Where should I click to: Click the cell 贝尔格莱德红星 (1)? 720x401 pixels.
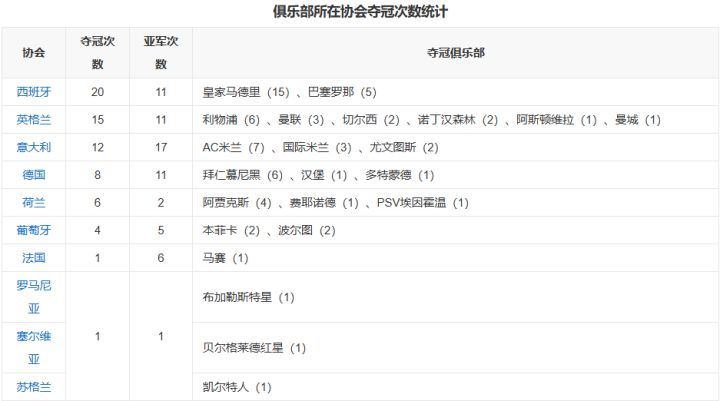pyautogui.click(x=456, y=347)
